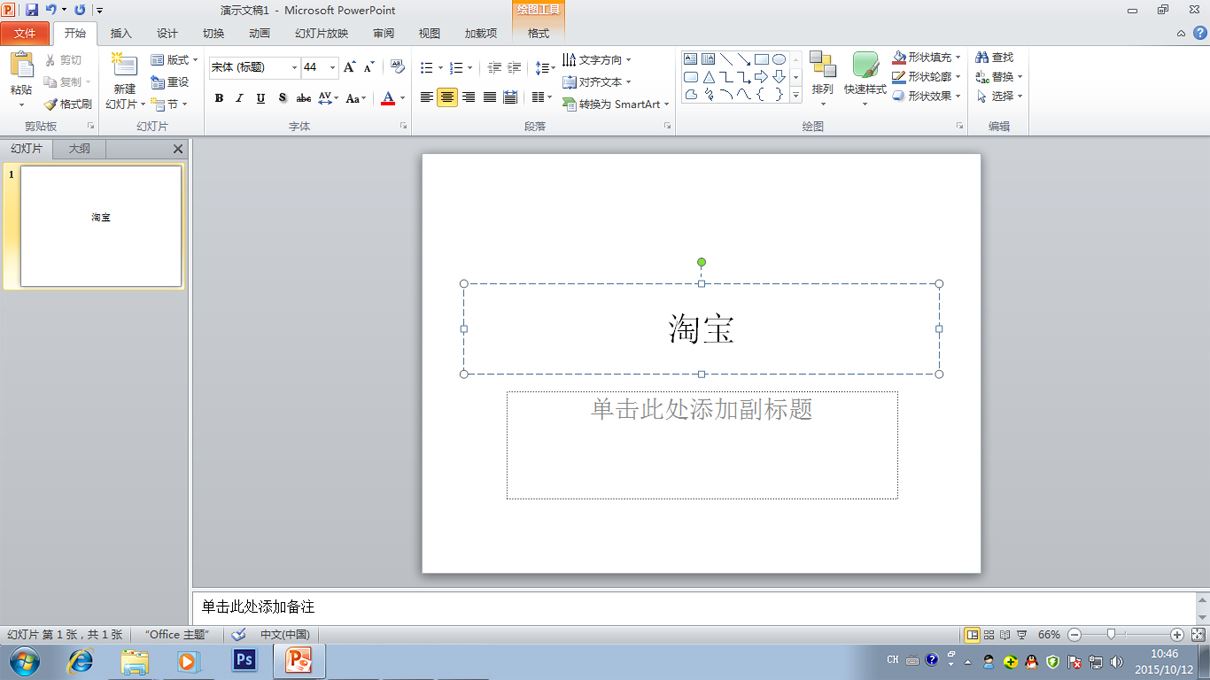
Task: Click the zoom slider handle
Action: 1111,635
